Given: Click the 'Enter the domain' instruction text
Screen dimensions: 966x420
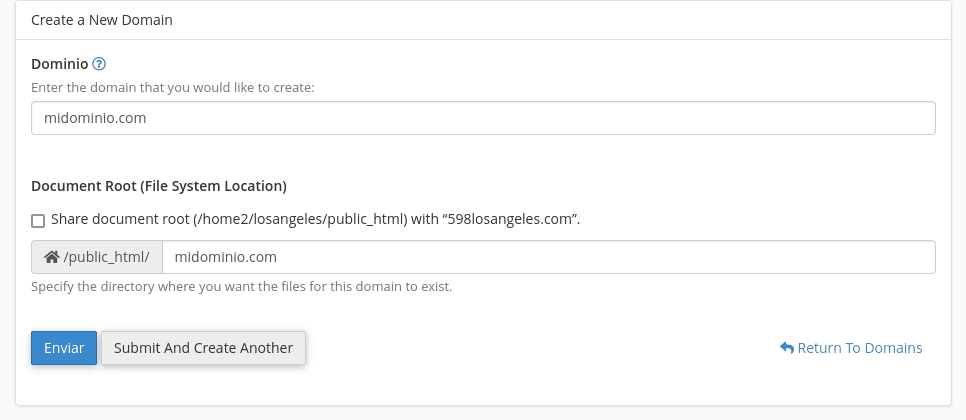Looking at the screenshot, I should coord(173,87).
